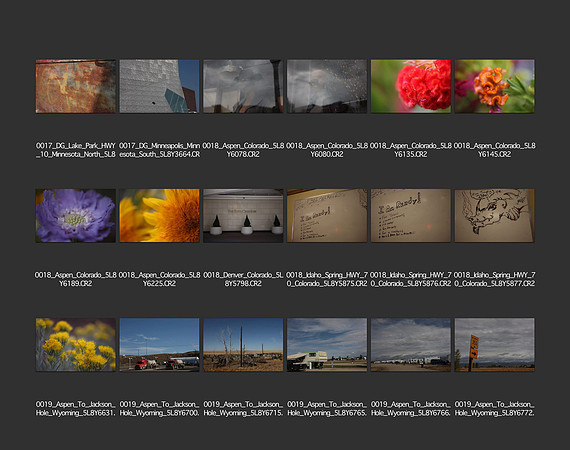
Task: Click filename 0018_Idaho_Spring_HWY_70_Colorado_SL8Y5877.CR2
Action: 495,279
